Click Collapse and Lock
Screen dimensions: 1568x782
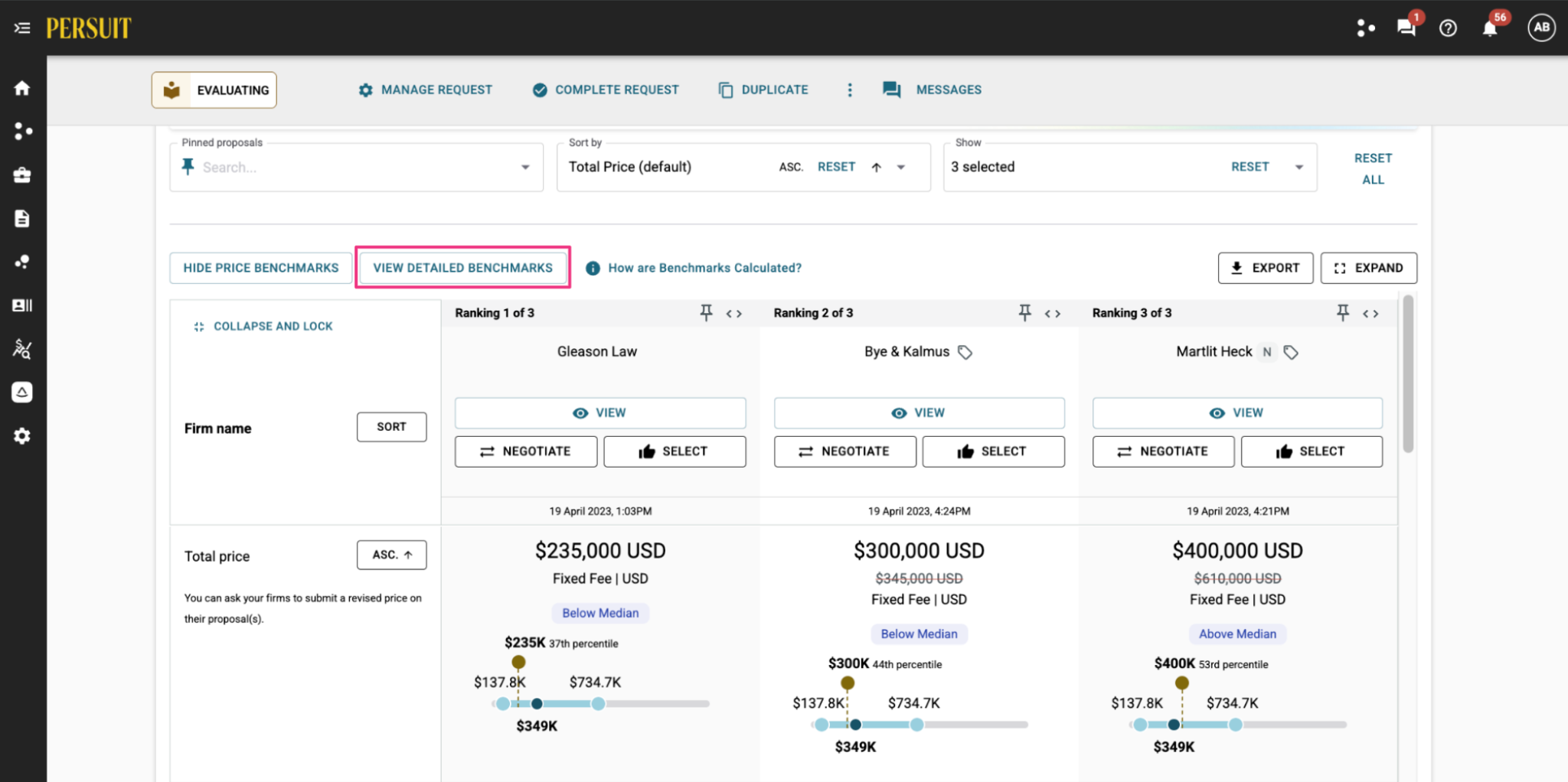[x=263, y=326]
